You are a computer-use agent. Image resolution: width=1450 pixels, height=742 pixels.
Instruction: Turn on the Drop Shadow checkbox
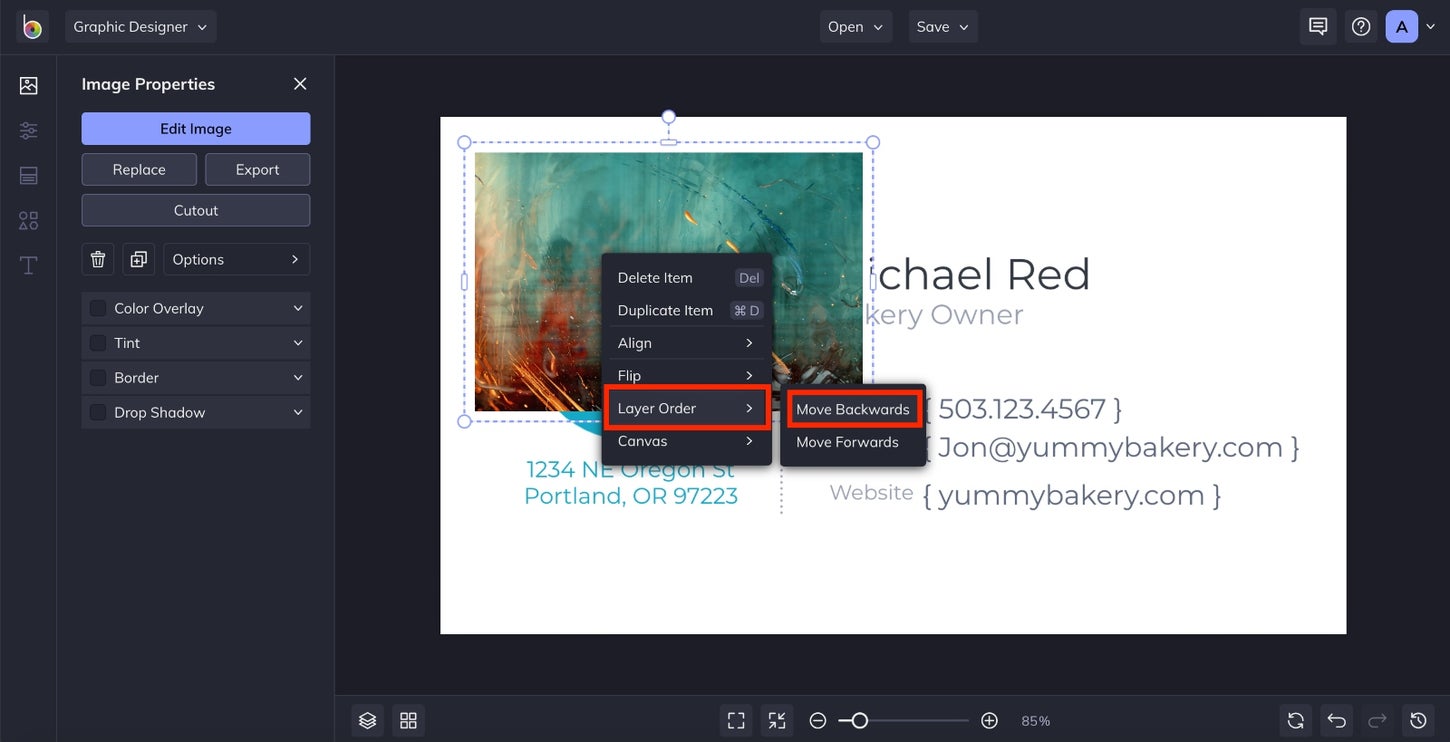97,412
